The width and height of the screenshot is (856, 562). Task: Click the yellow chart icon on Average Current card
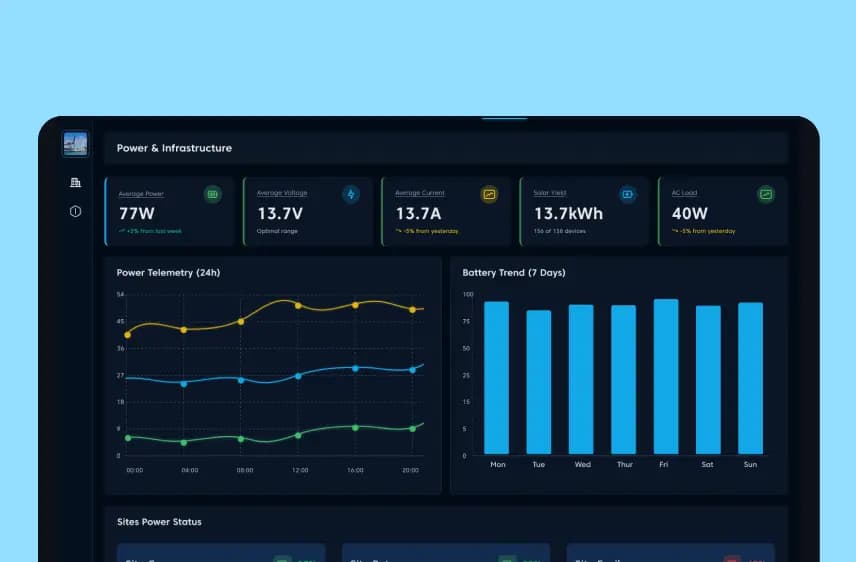tap(489, 194)
